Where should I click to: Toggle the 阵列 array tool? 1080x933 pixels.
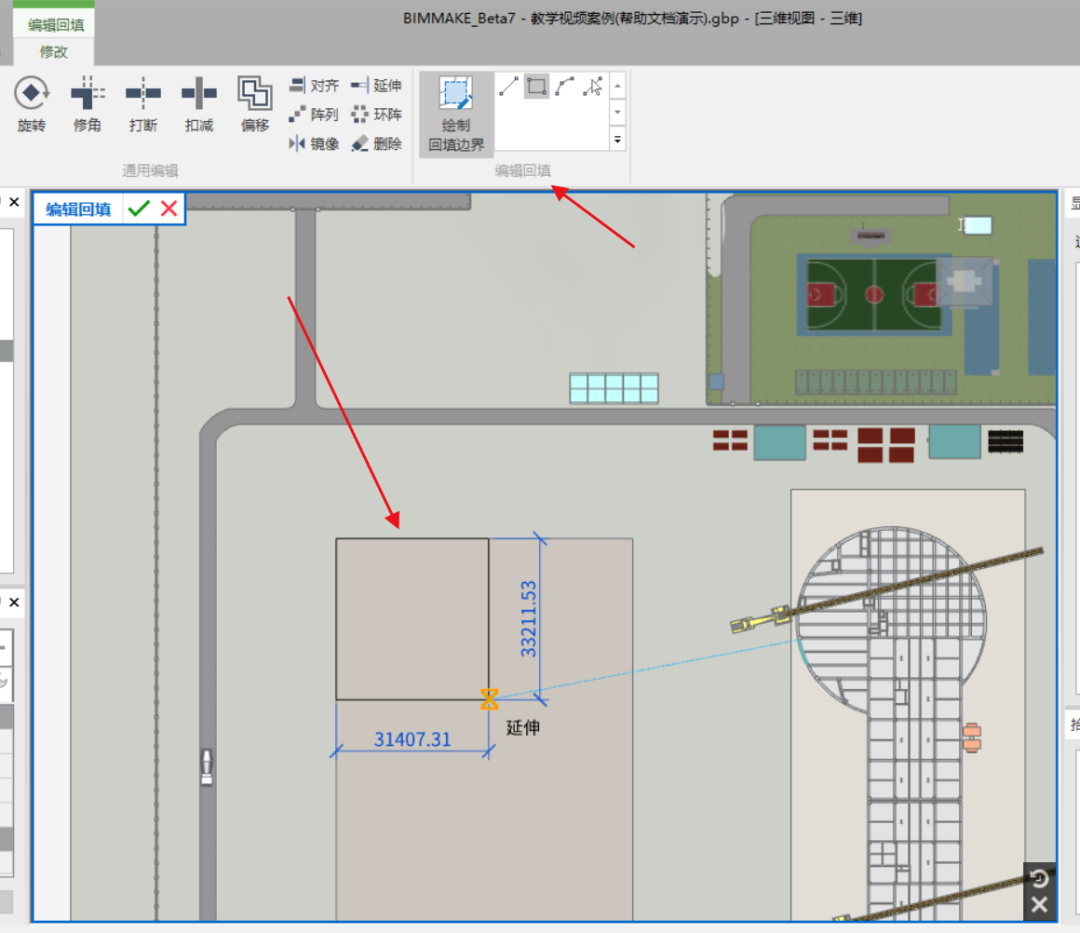click(x=314, y=114)
